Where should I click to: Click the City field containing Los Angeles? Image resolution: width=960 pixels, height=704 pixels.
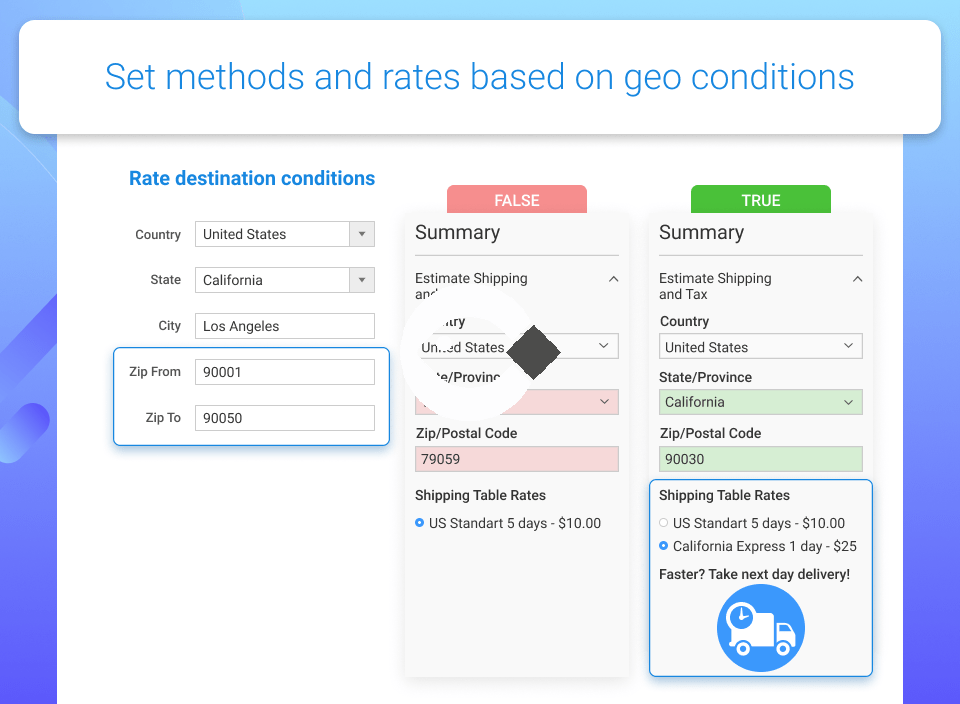click(x=285, y=326)
